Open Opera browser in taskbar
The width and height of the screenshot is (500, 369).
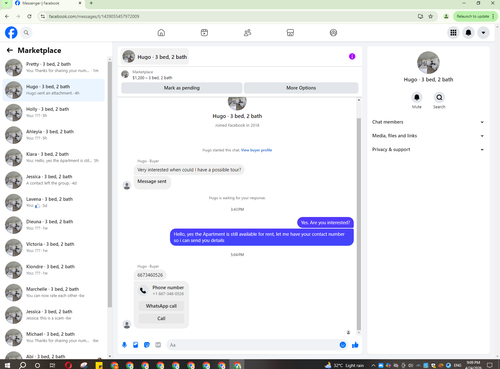[68, 365]
